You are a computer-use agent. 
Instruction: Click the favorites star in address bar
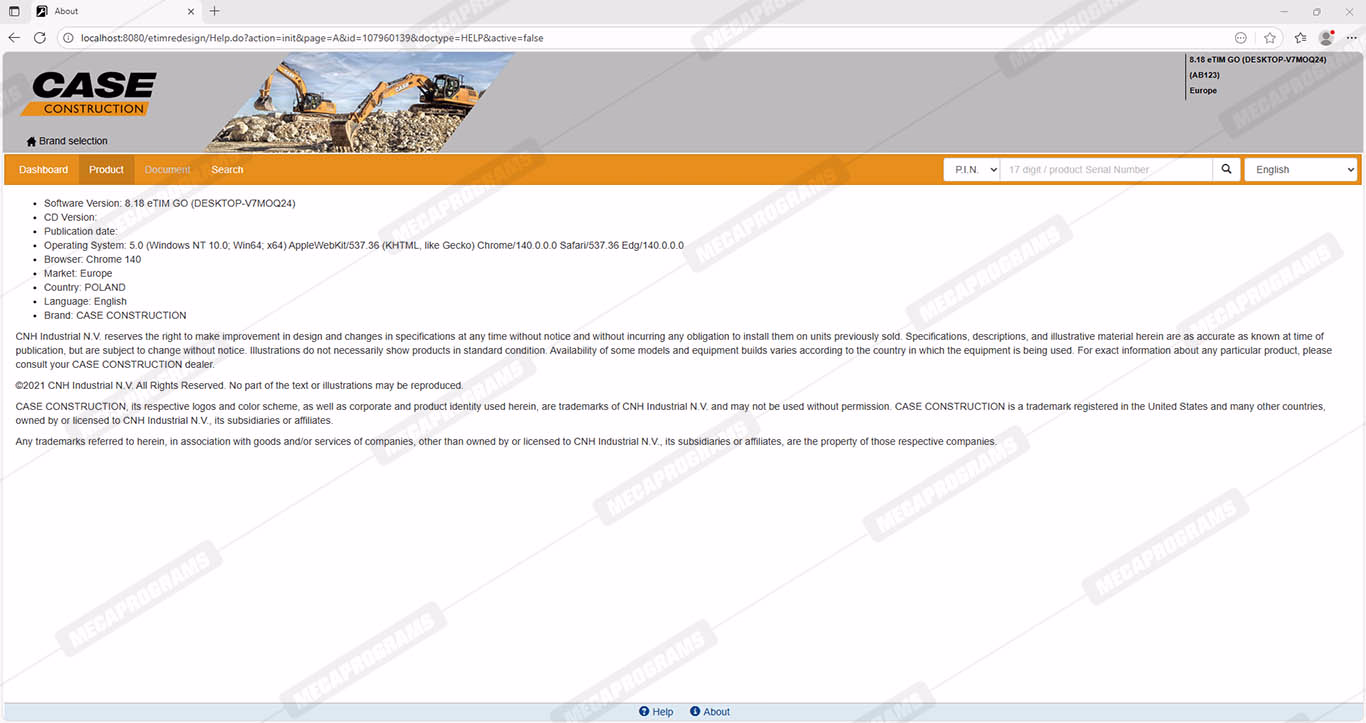coord(1269,38)
